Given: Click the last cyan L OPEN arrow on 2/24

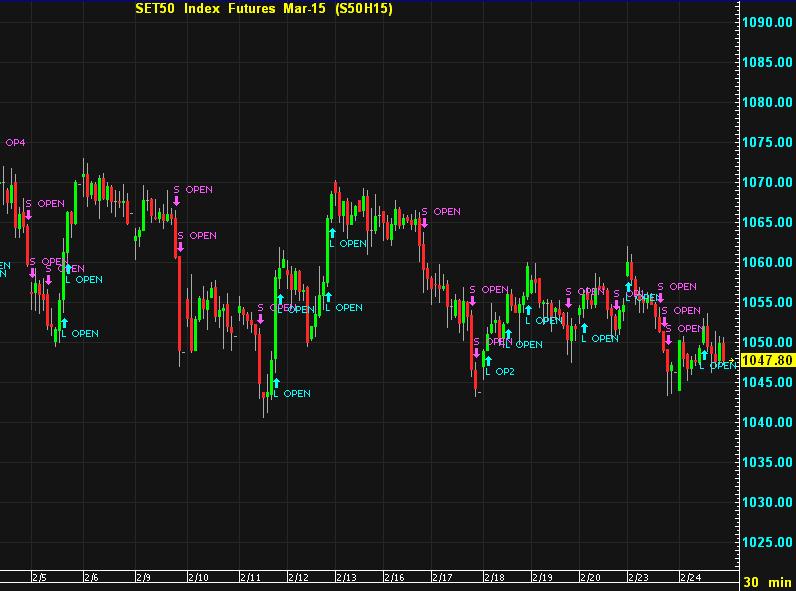Looking at the screenshot, I should pyautogui.click(x=703, y=354).
